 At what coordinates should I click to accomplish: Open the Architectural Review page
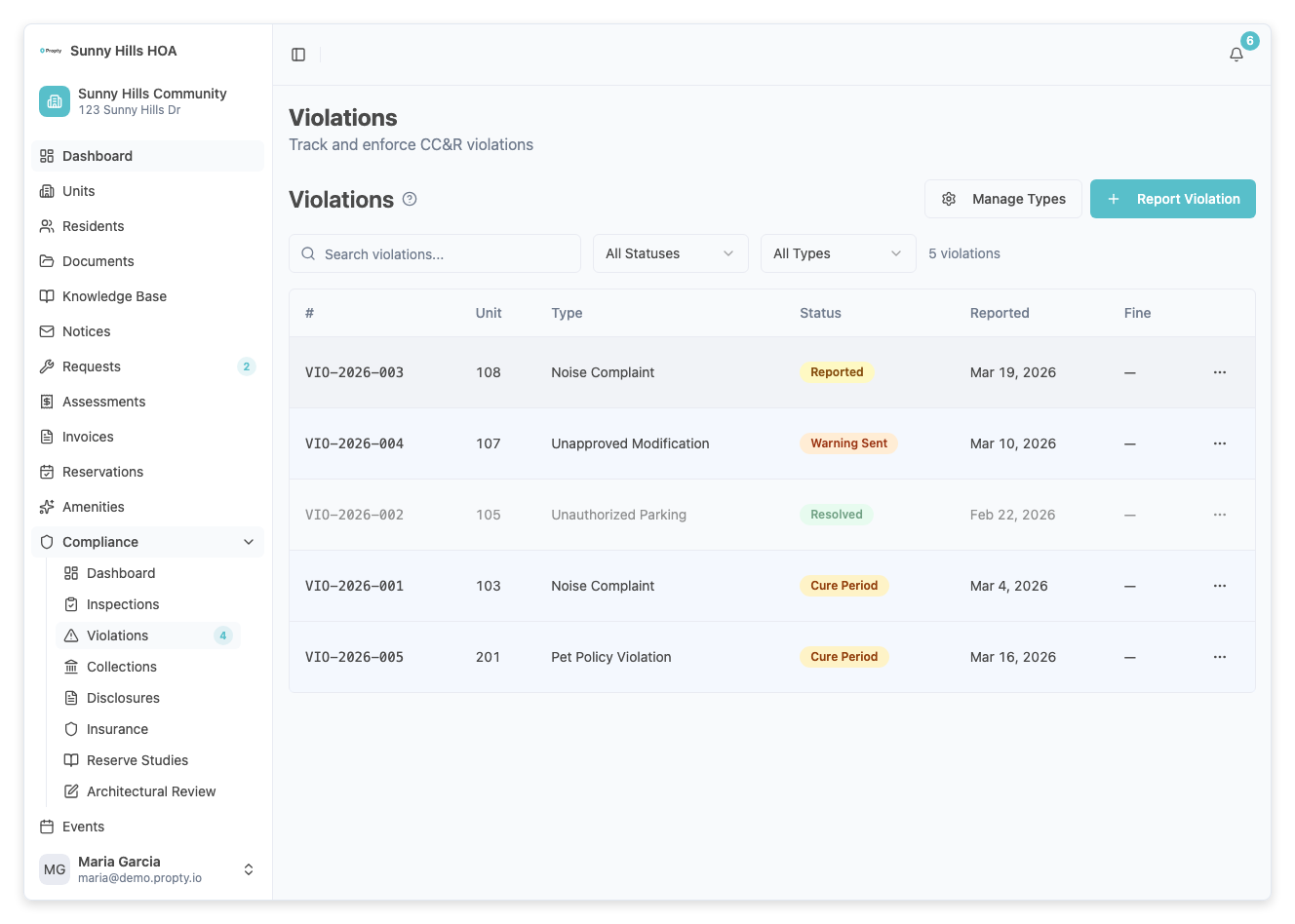pos(150,791)
